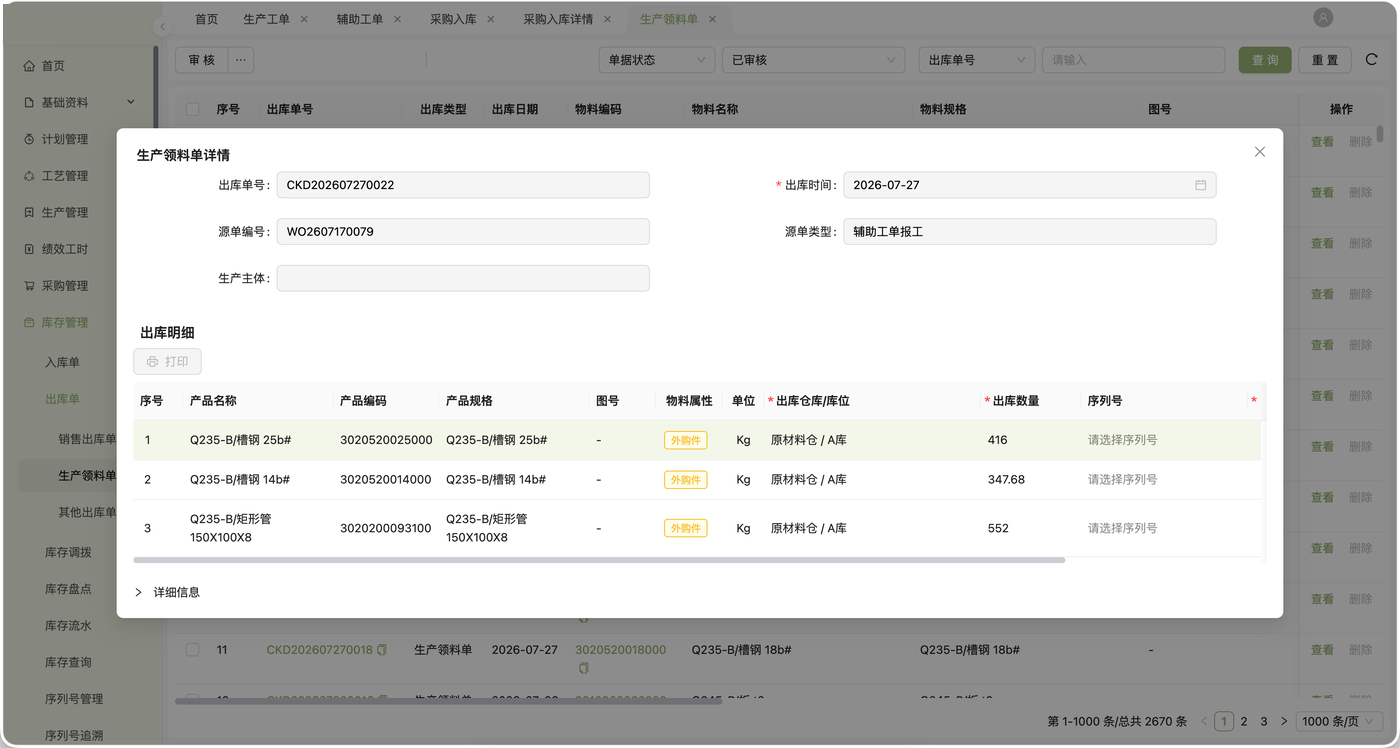The height and width of the screenshot is (748, 1400).
Task: Close the 采购入库详情 tab
Action: pos(607,19)
